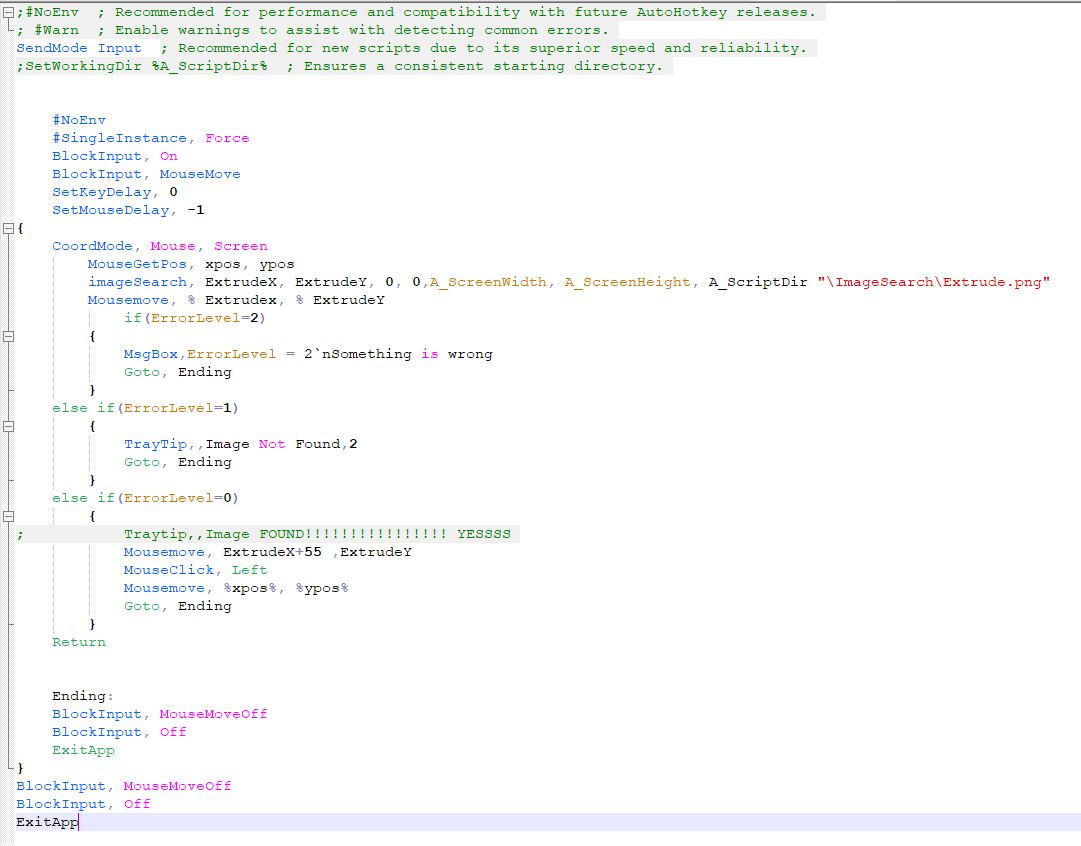Click the ;SetWorkingDir %A_ScriptDir% comment
The image size is (1081, 846).
pyautogui.click(x=339, y=66)
